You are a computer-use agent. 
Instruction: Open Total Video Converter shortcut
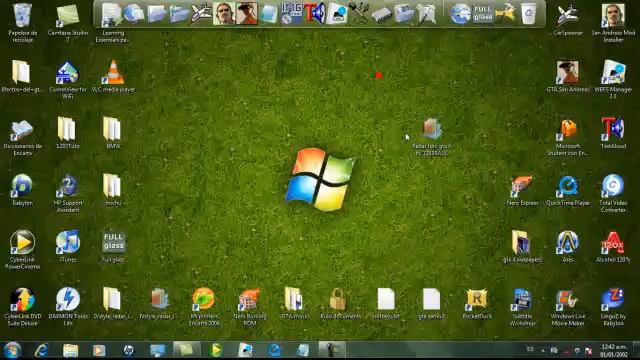(x=613, y=193)
